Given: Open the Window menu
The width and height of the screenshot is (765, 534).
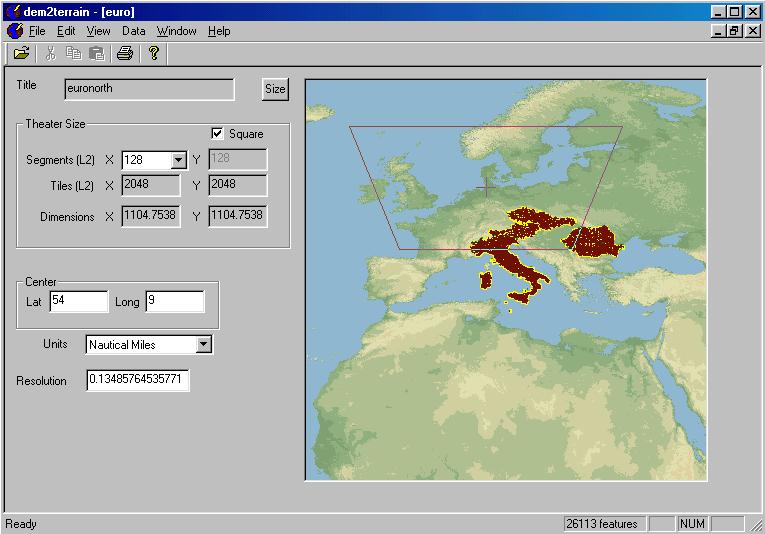Looking at the screenshot, I should coord(176,31).
